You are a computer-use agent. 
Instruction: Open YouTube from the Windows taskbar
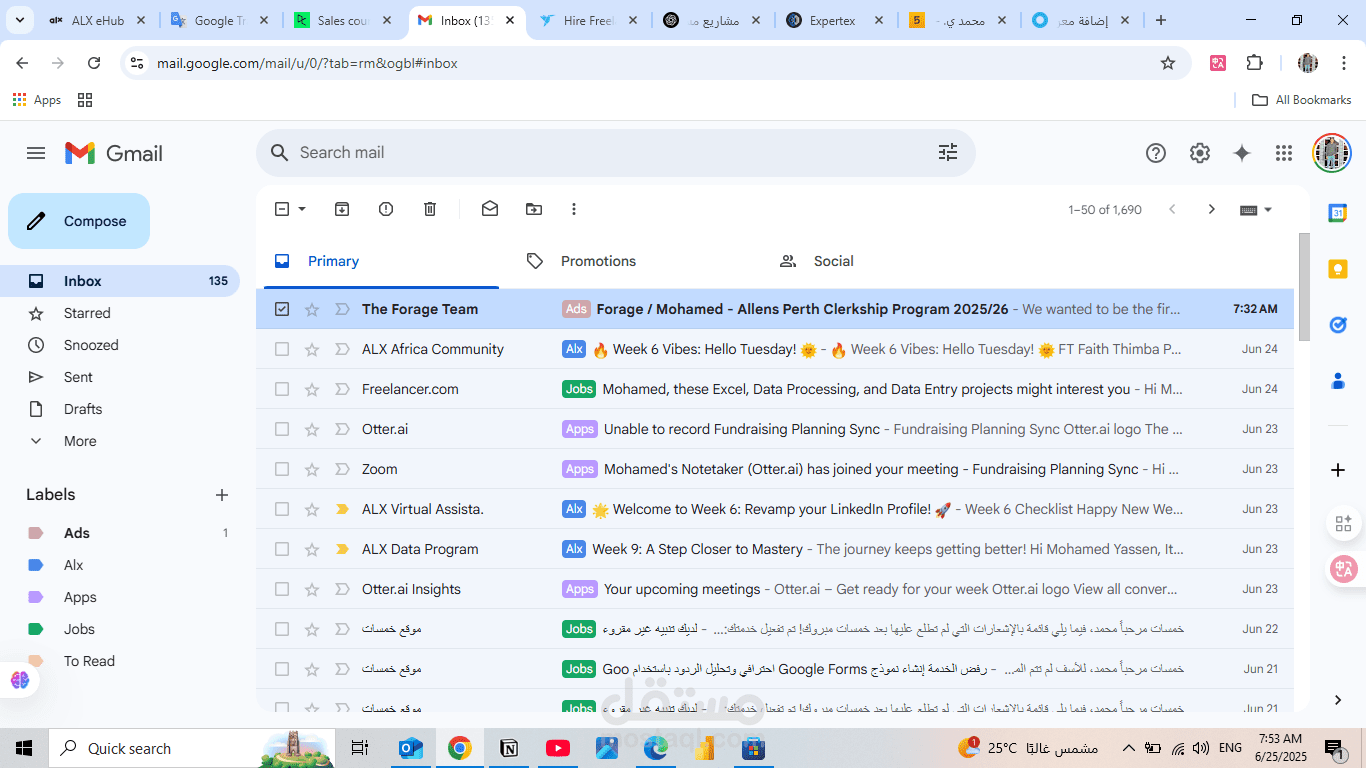tap(558, 748)
